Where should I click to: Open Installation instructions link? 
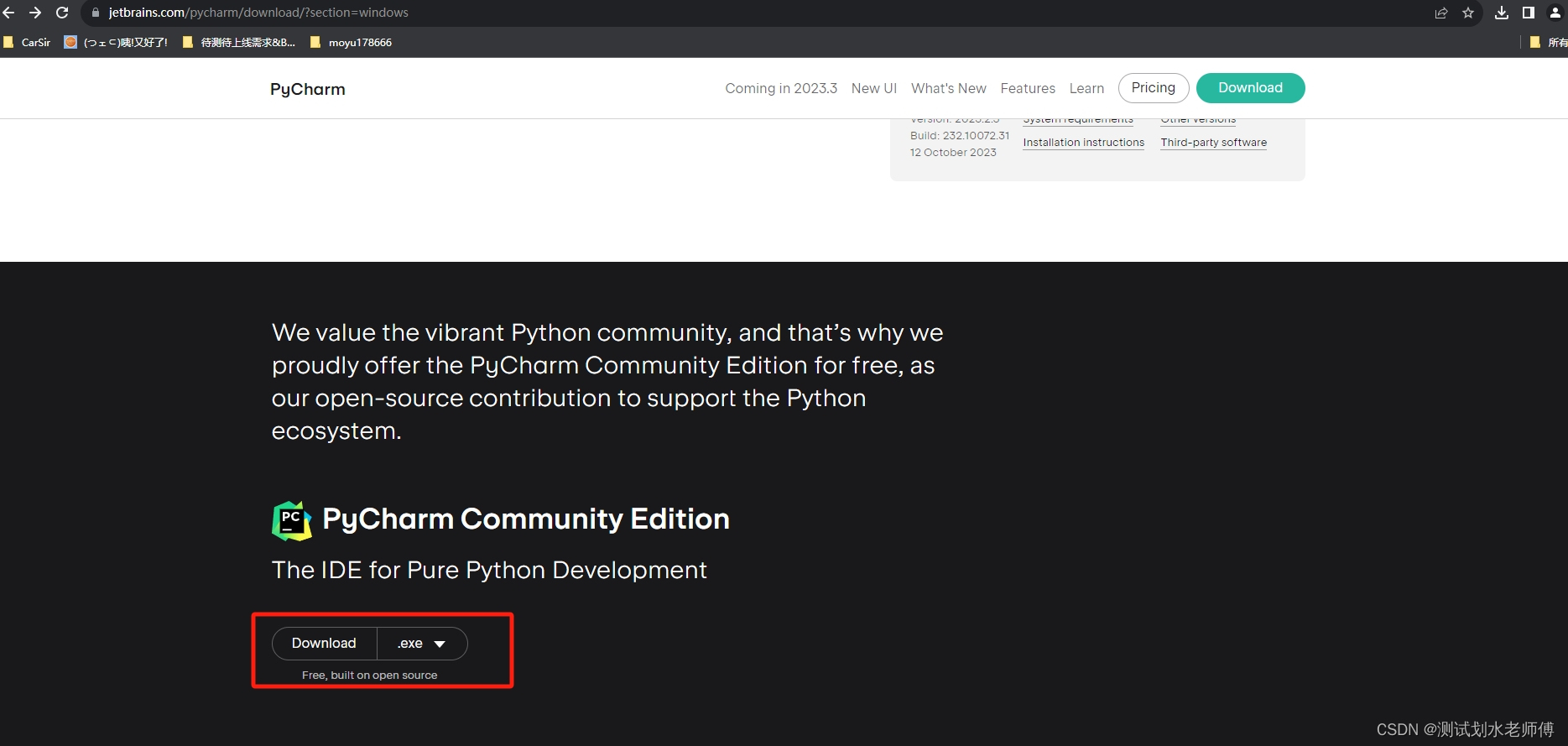pos(1083,143)
